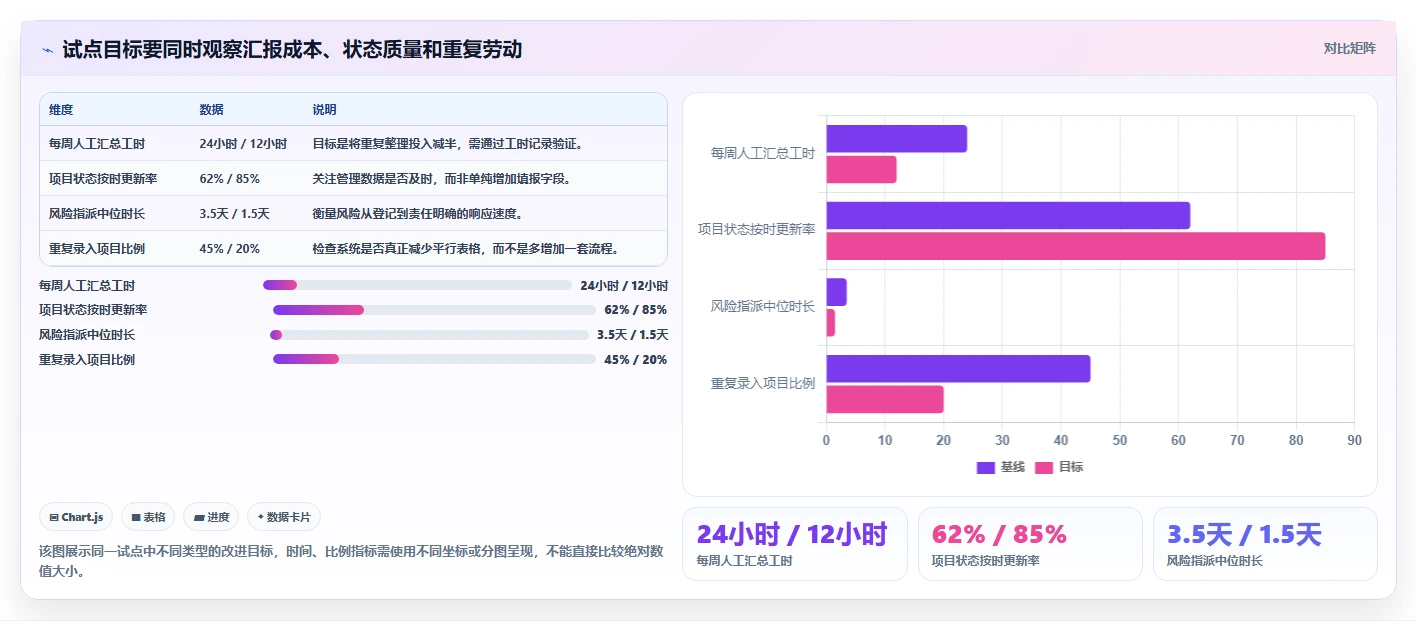
Task: Click progress value 62% / 85% beside bar
Action: (635, 310)
